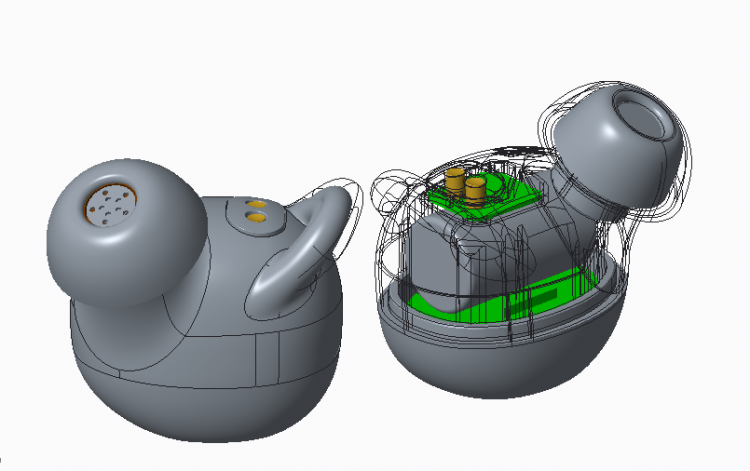Click the gold speaker grille on left earbud
Viewport: 750px width, 471px height.
[107, 204]
